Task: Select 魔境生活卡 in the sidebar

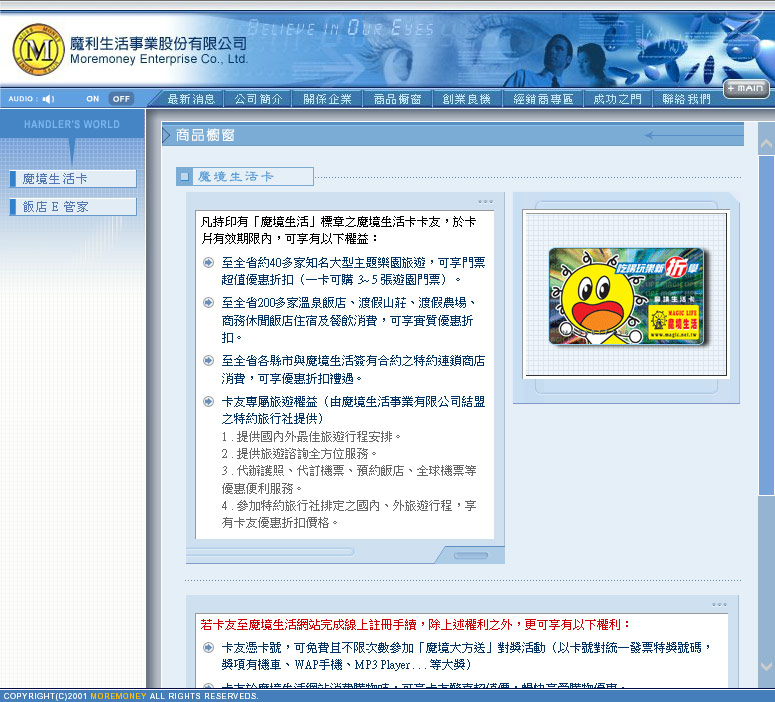Action: 73,178
